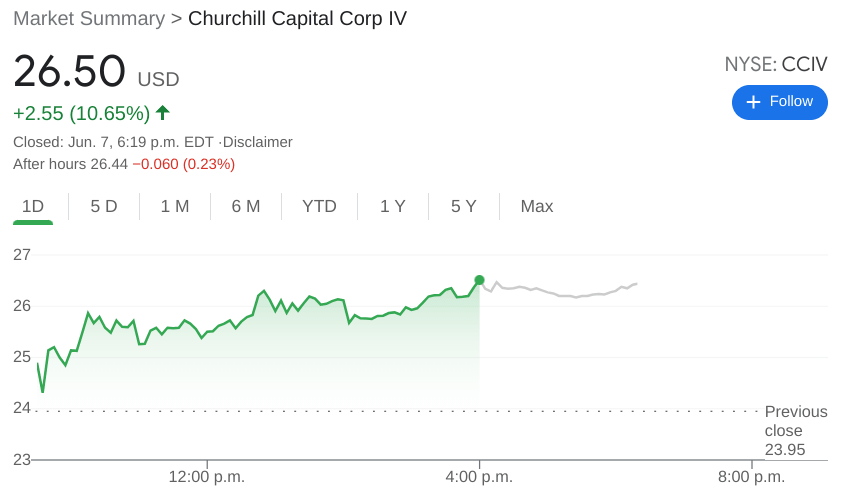The width and height of the screenshot is (851, 503).
Task: Switch to the 1 Y view
Action: pos(393,207)
